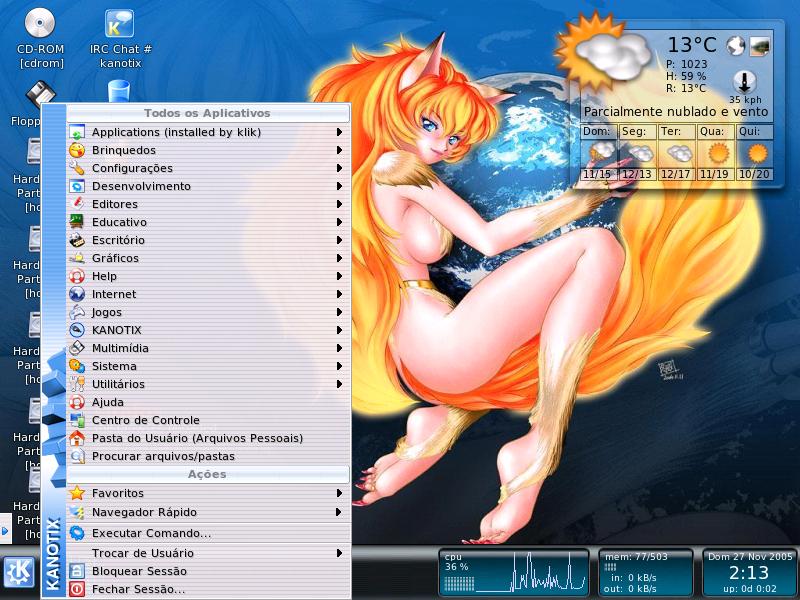Click the Favoritos star icon
The height and width of the screenshot is (600, 800).
(77, 493)
